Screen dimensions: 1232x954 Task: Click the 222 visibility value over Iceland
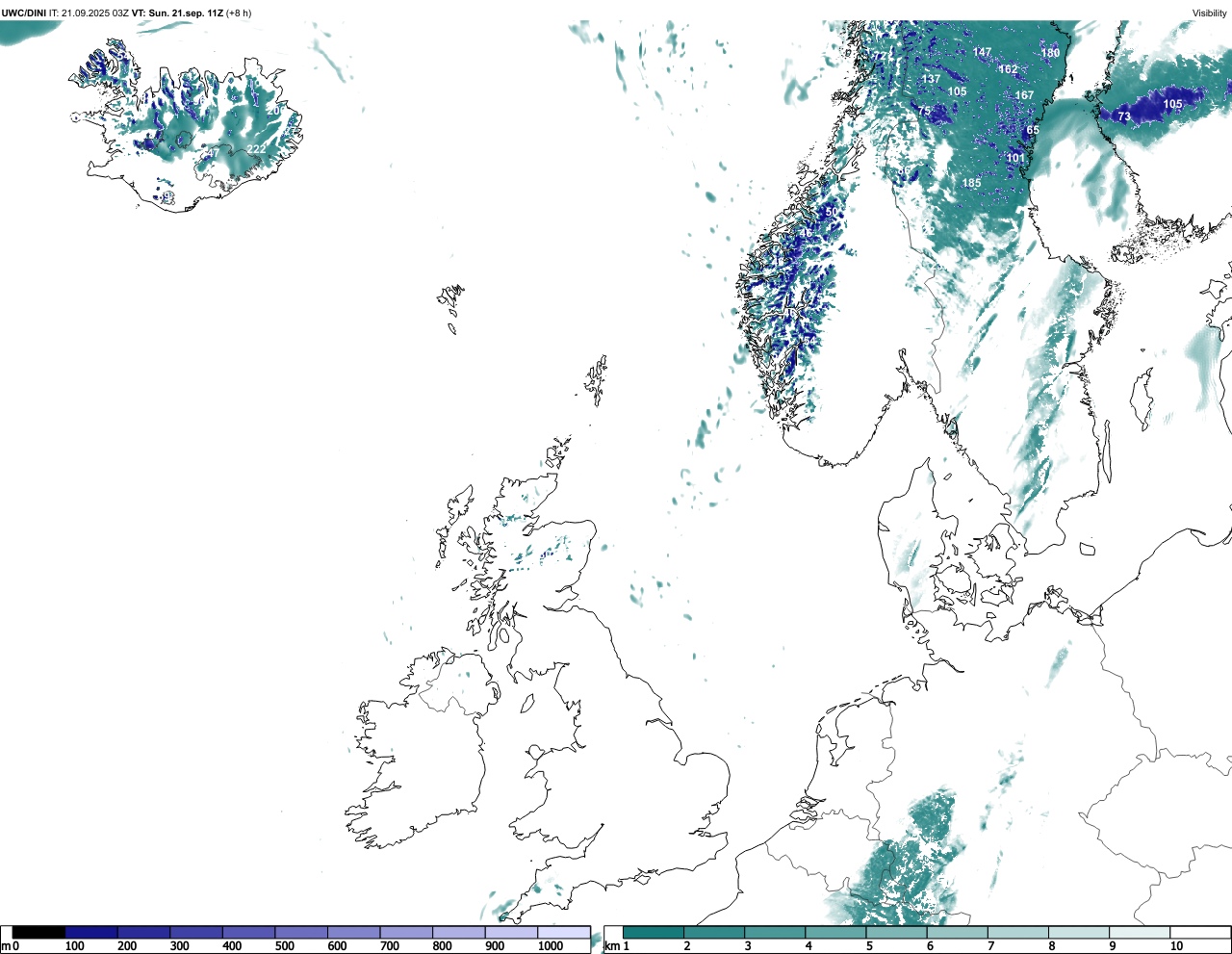(256, 149)
